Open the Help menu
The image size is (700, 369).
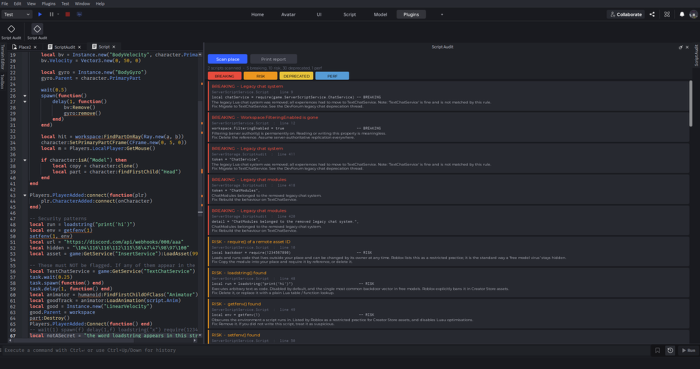100,4
